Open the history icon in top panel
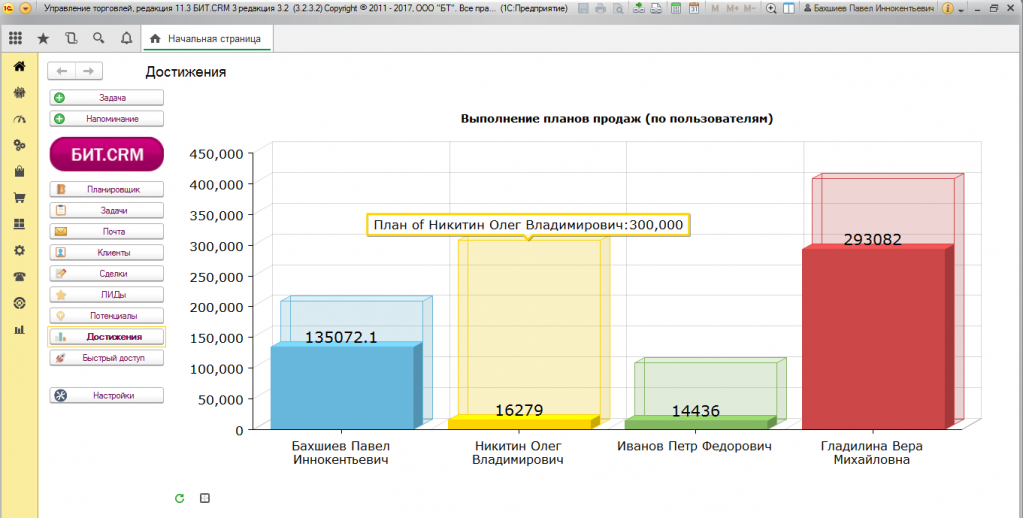Viewport: 1023px width, 518px height. coord(71,38)
